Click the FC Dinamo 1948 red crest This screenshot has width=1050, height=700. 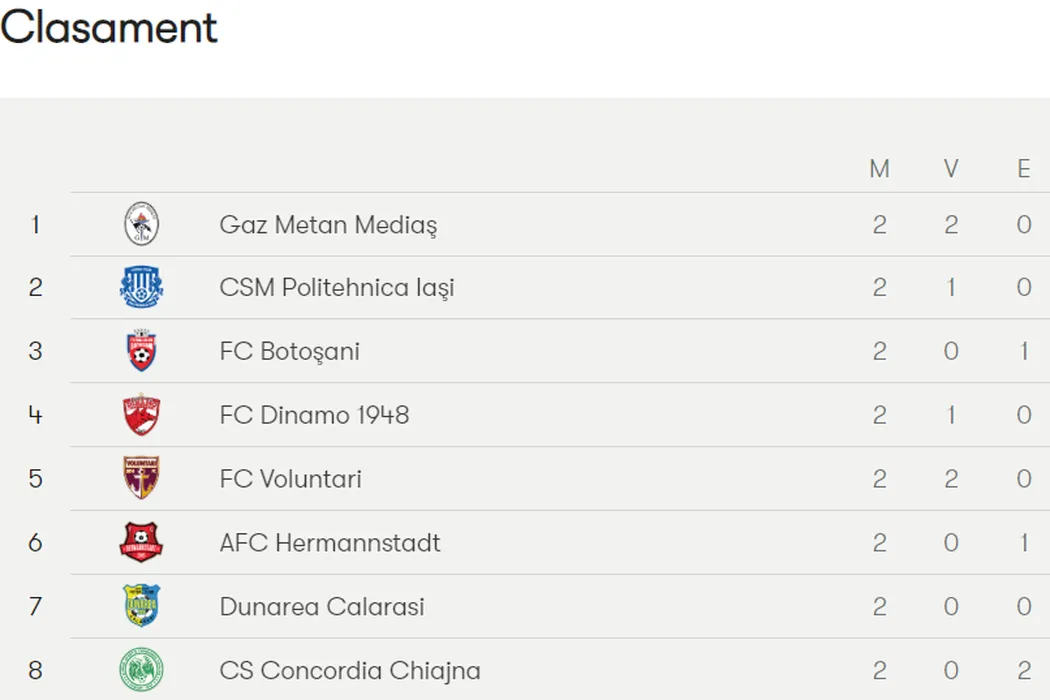coord(141,415)
